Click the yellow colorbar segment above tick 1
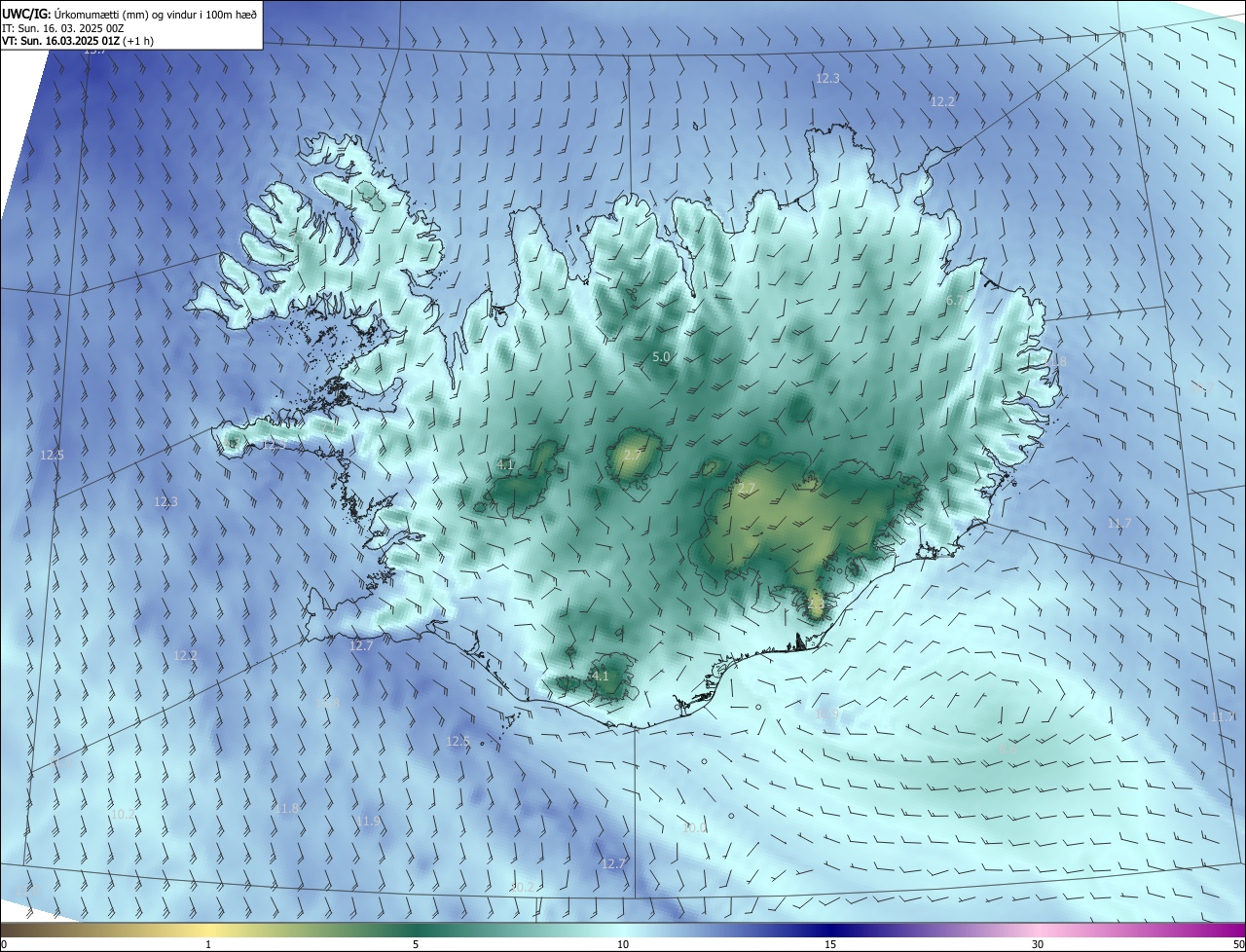 (208, 930)
